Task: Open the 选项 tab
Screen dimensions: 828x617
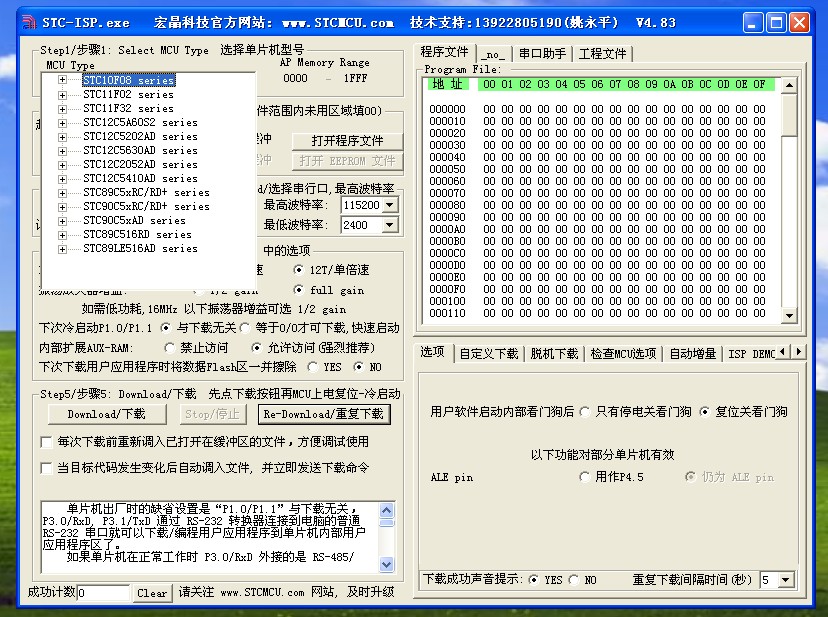Action: [x=432, y=352]
